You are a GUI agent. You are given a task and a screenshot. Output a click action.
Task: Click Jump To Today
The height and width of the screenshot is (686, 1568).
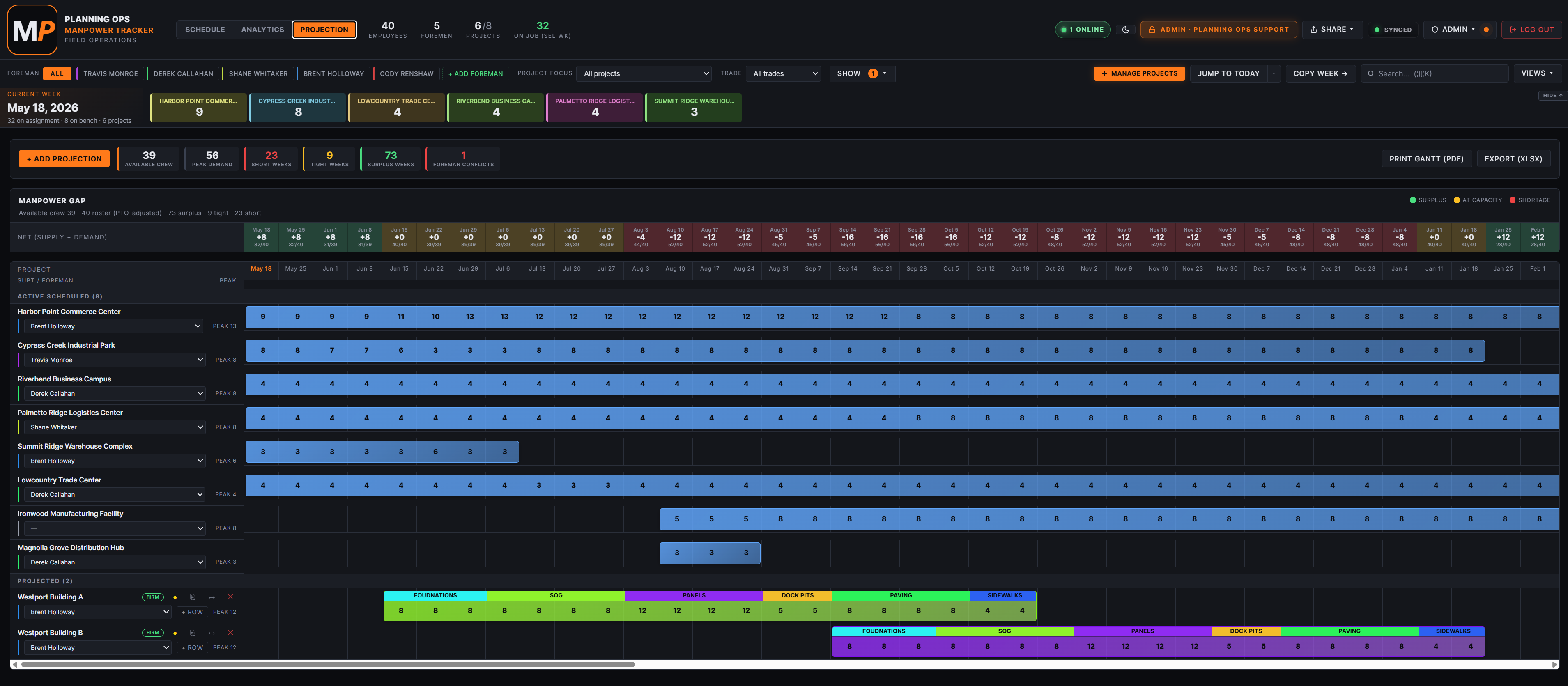[1228, 73]
